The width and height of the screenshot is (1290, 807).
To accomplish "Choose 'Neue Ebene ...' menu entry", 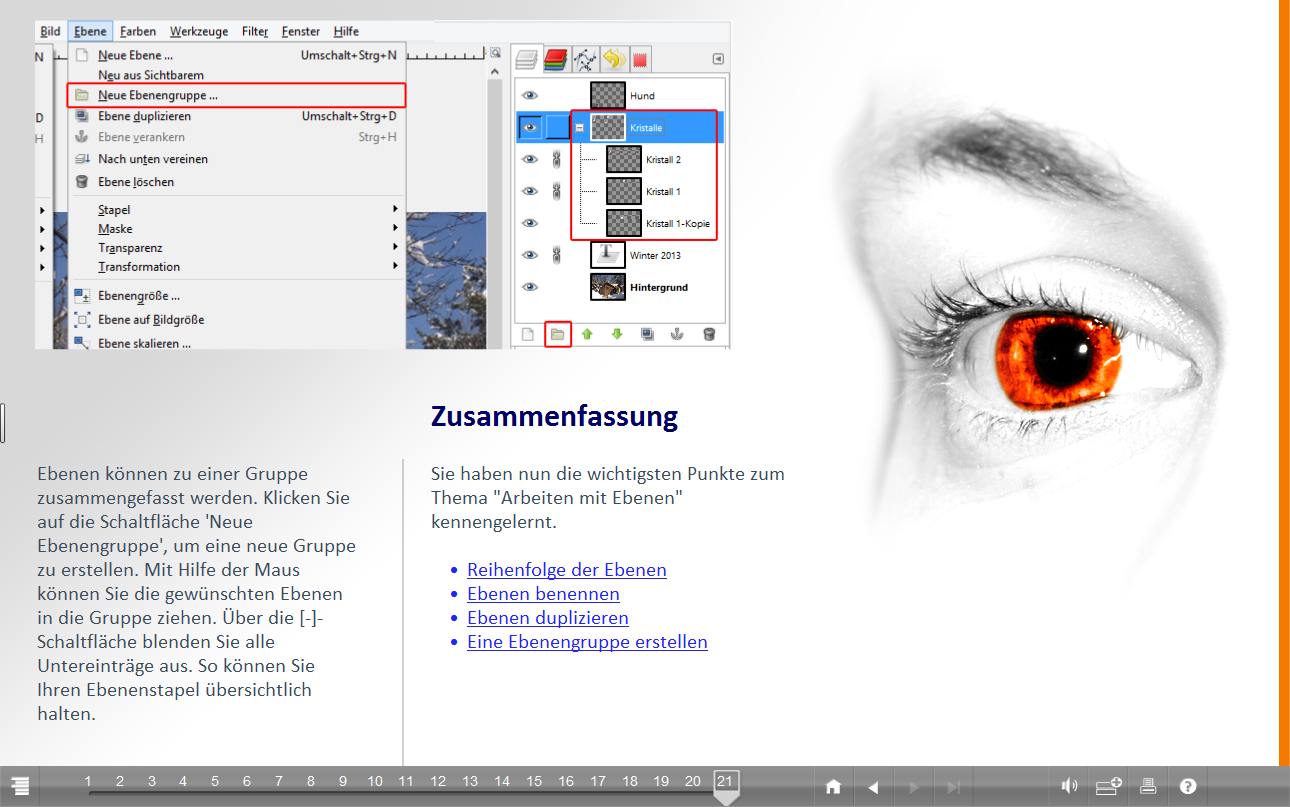I will coord(237,56).
